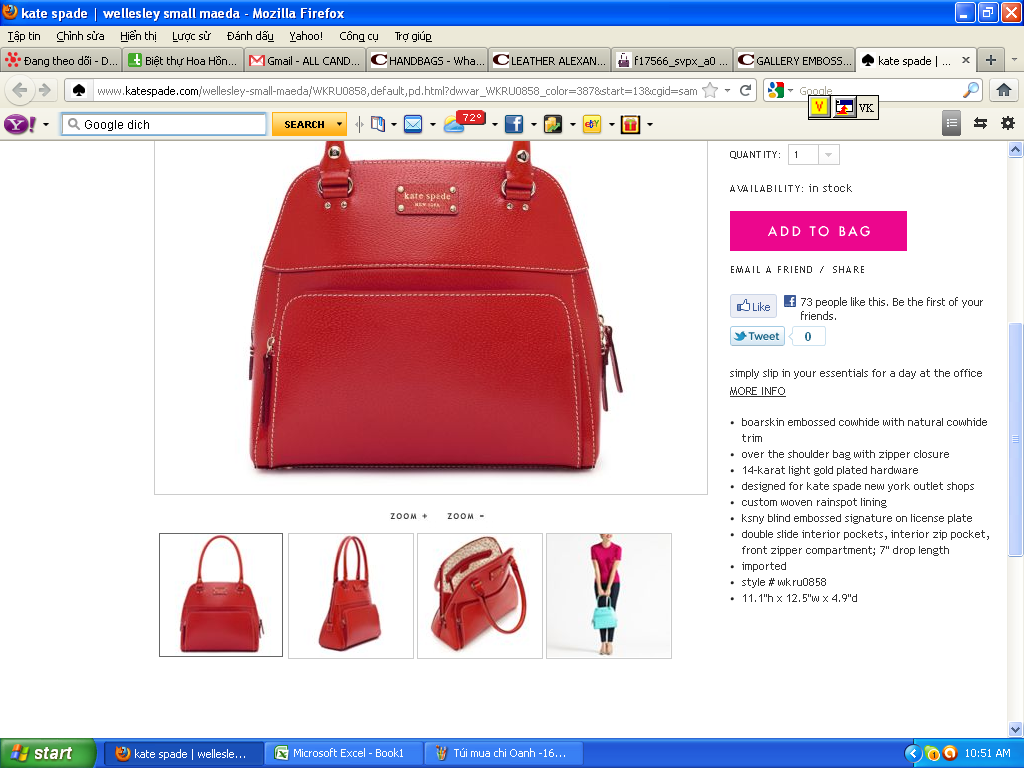Click the Yahoo toolbar SEARCH button
Image resolution: width=1024 pixels, height=768 pixels.
pos(304,124)
